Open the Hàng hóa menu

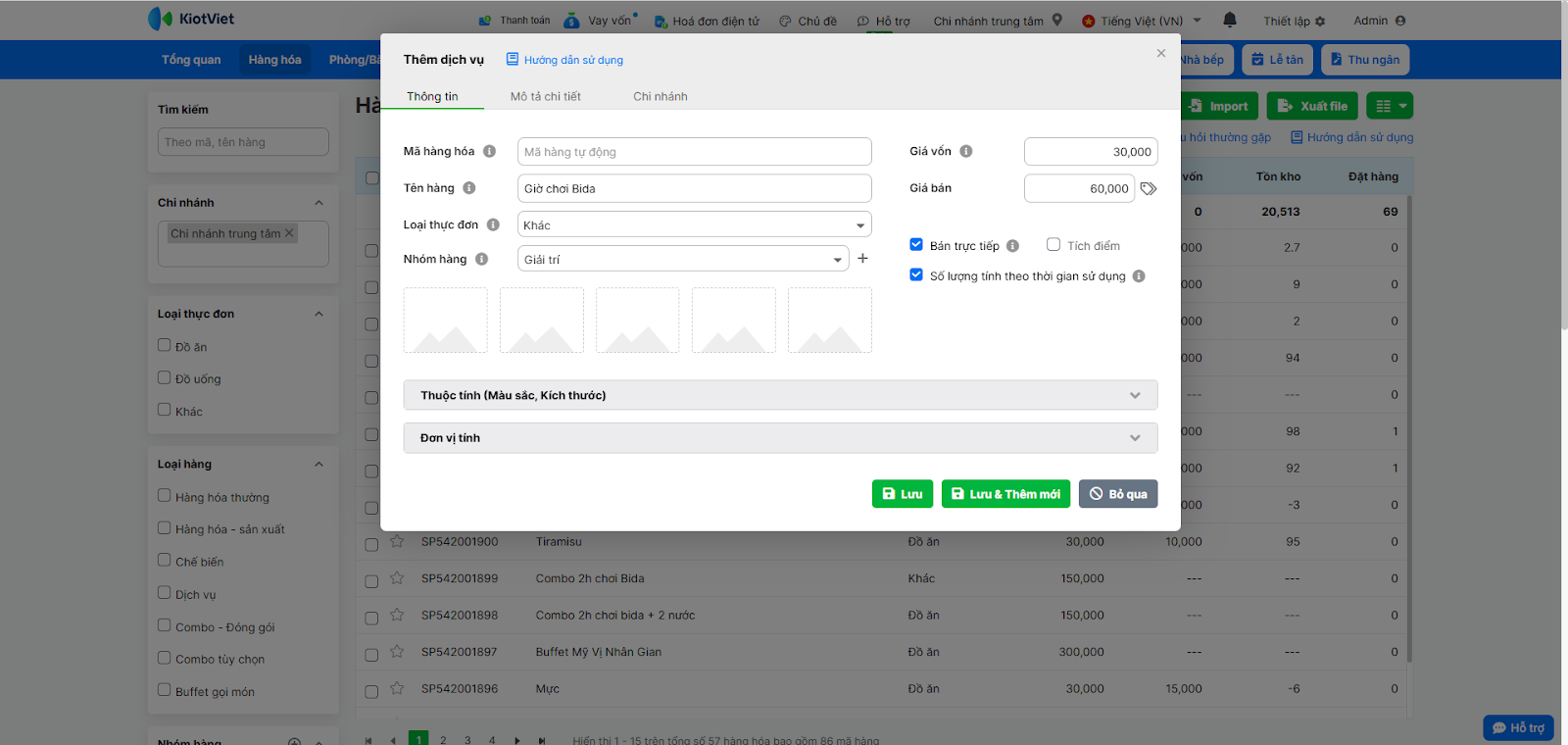[x=274, y=60]
